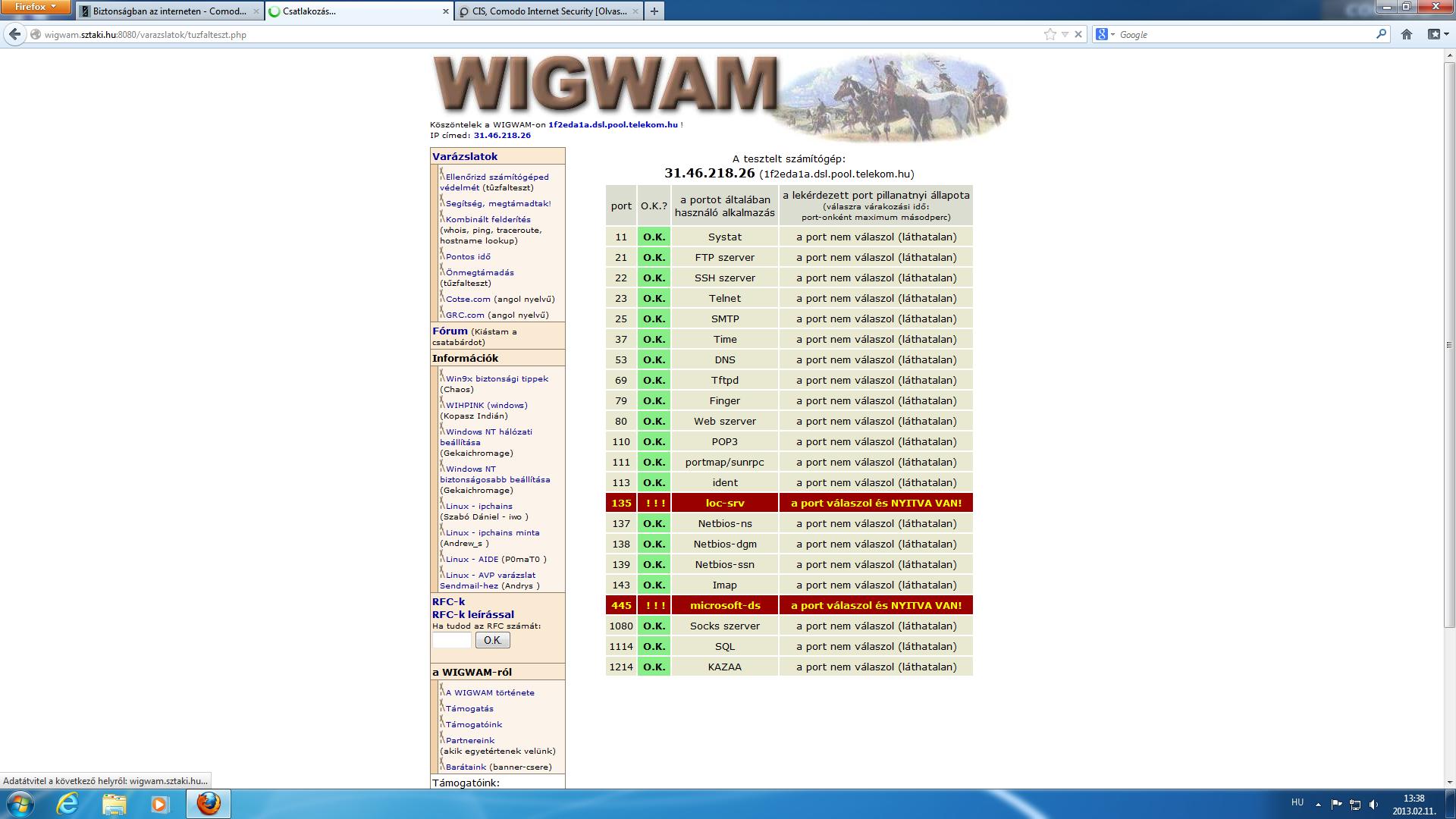Open Ellenőrizd számítógéped védelmét link
1456x819 pixels.
point(494,182)
